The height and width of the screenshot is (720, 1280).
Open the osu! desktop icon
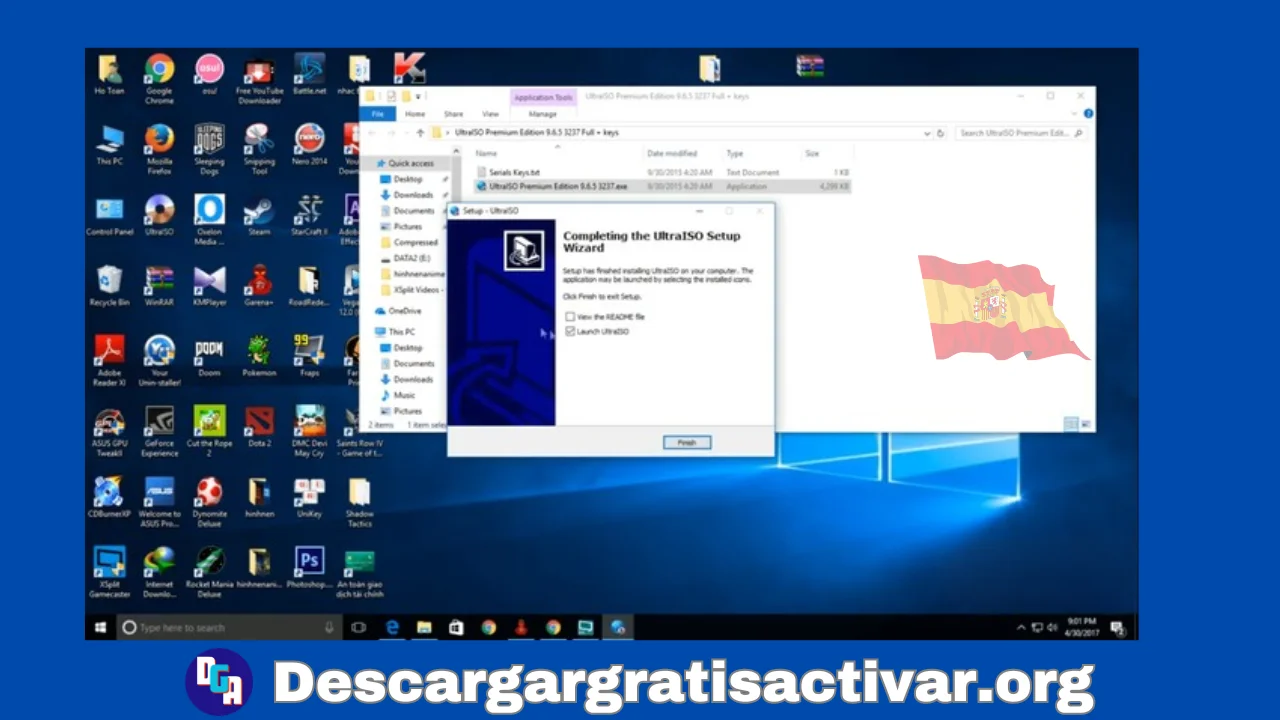click(x=209, y=76)
